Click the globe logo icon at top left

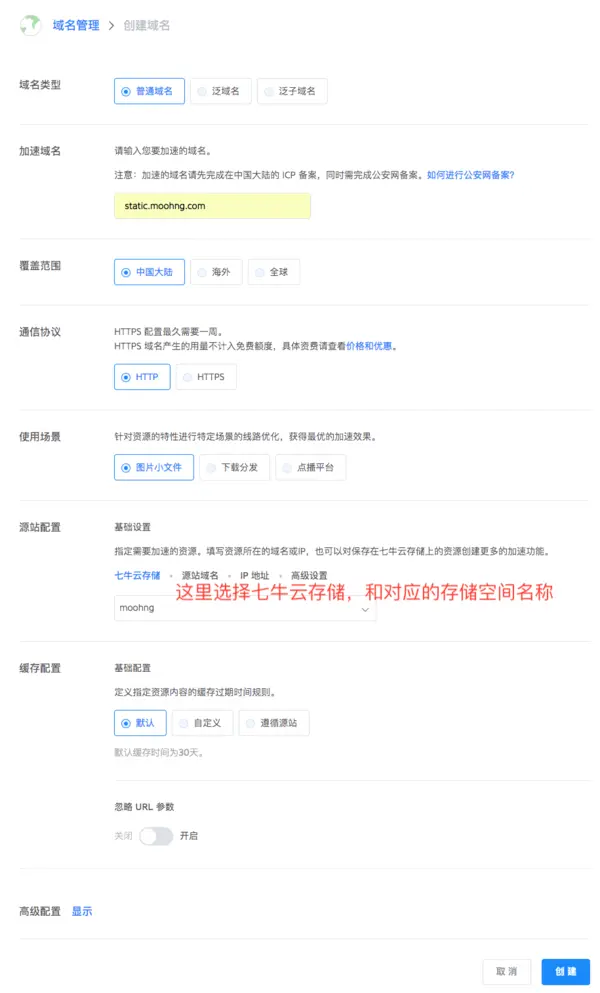[x=30, y=25]
